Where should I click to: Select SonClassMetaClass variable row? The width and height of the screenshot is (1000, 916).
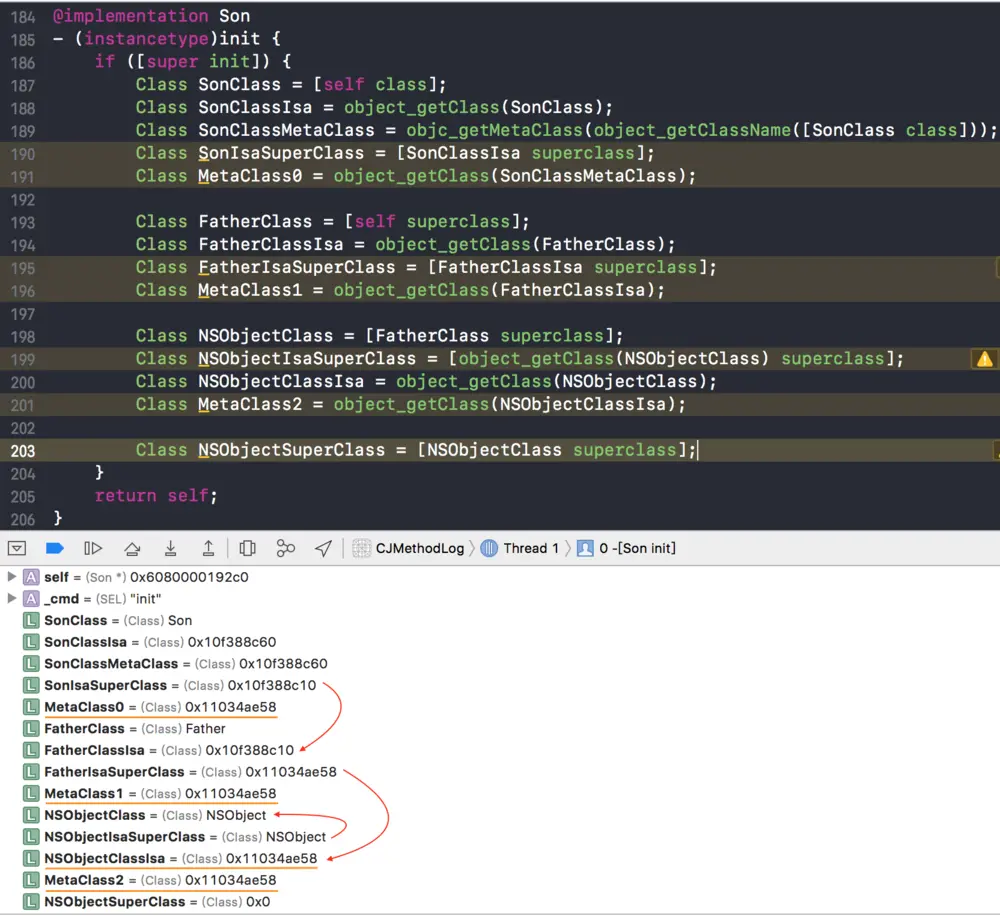[175, 663]
